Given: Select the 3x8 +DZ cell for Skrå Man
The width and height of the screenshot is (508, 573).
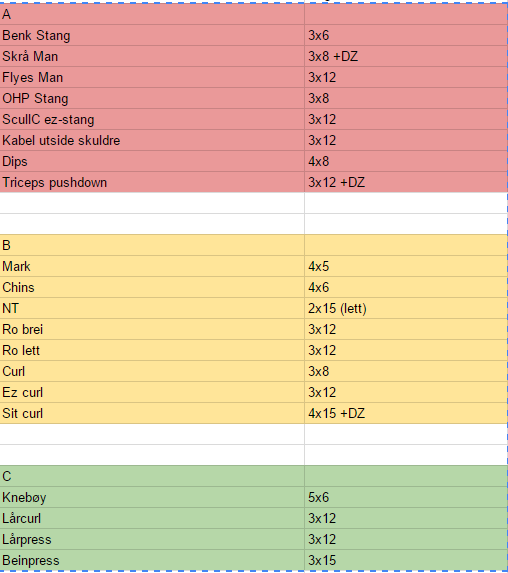Looking at the screenshot, I should pyautogui.click(x=406, y=56).
